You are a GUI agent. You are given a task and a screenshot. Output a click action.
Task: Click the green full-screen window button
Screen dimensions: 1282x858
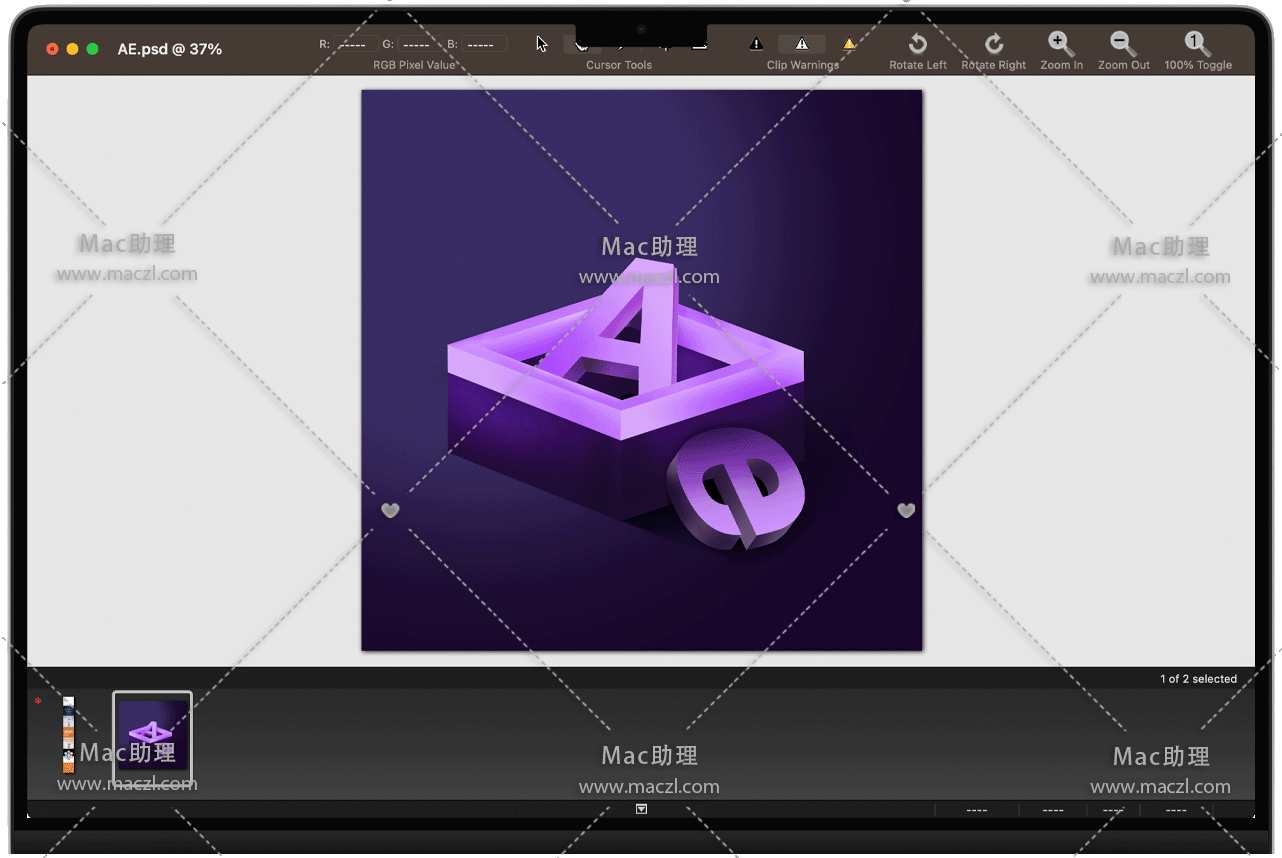92,49
